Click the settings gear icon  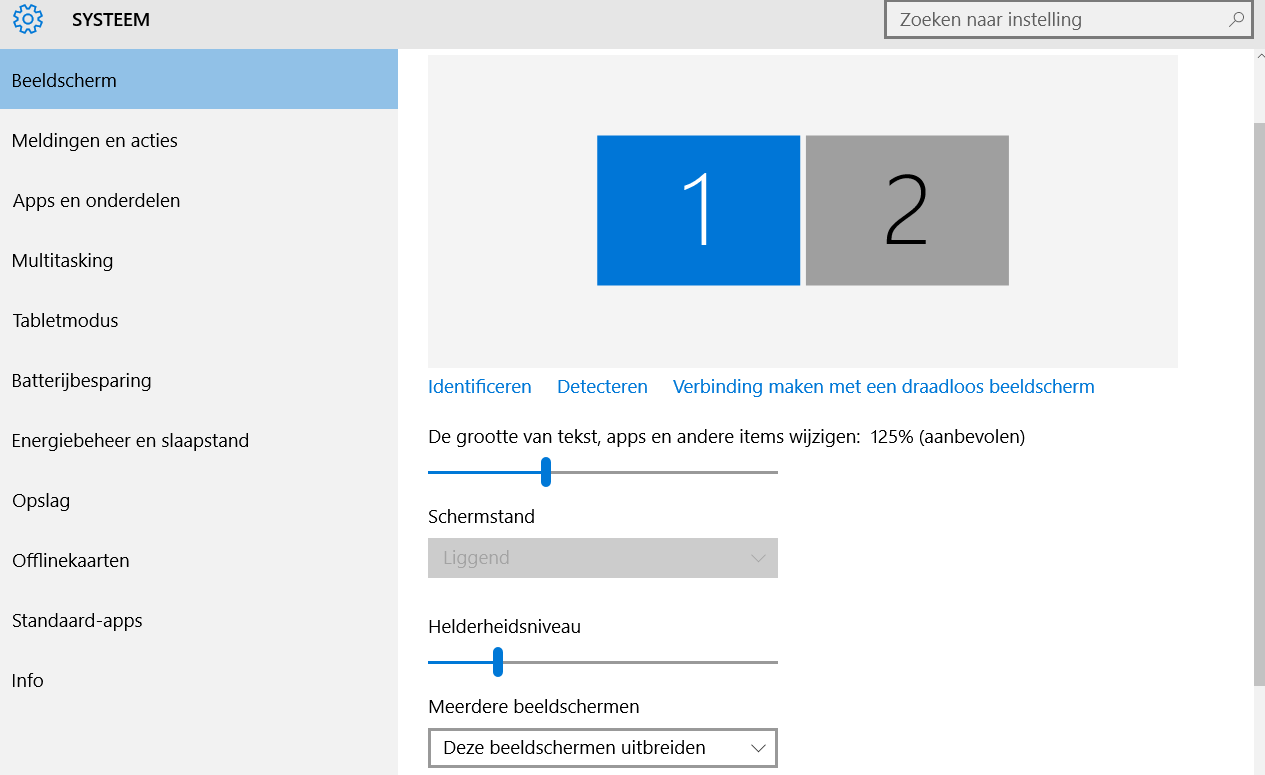click(x=28, y=19)
